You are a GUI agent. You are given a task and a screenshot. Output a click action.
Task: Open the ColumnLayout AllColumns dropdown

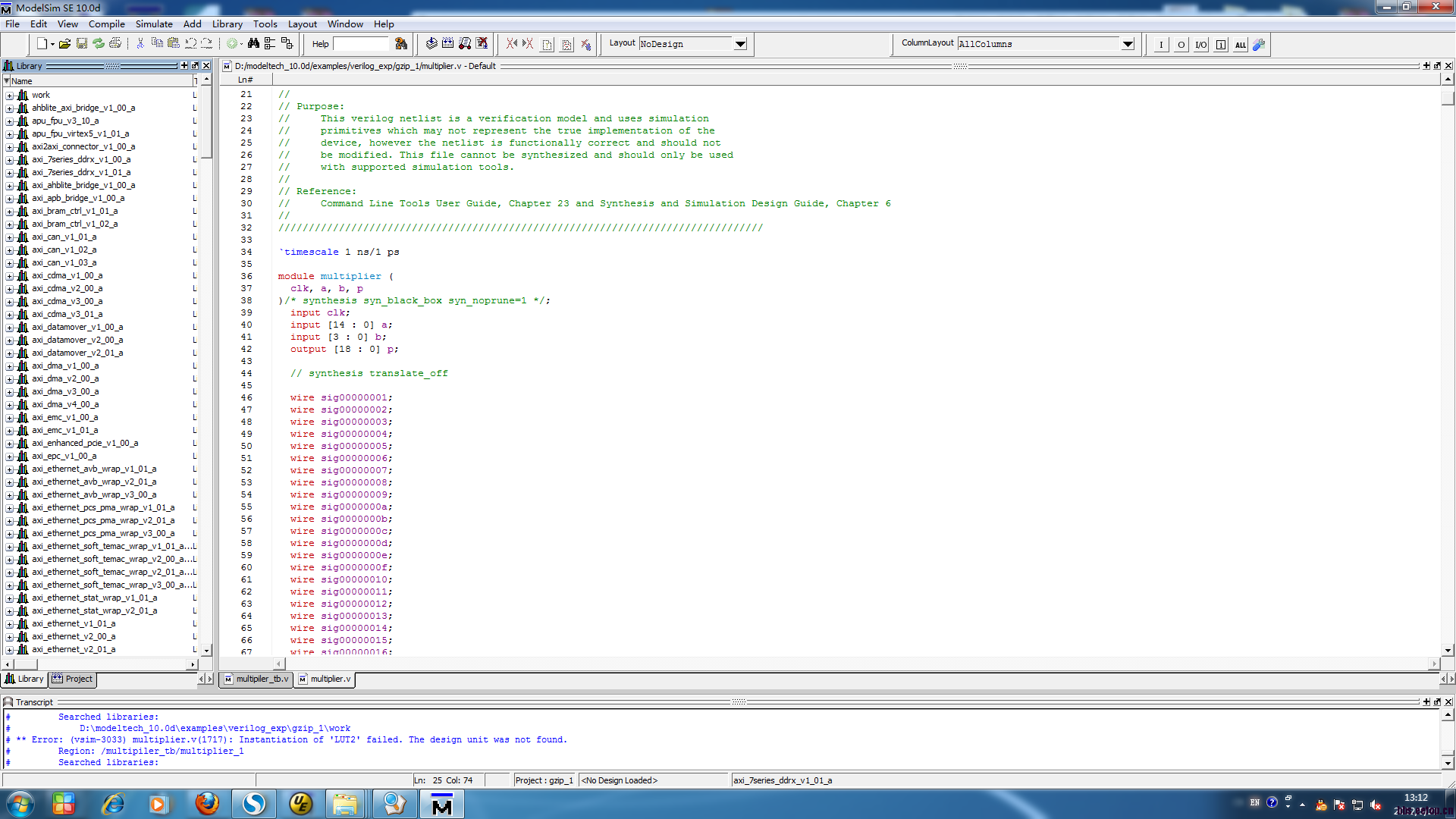(x=1128, y=44)
